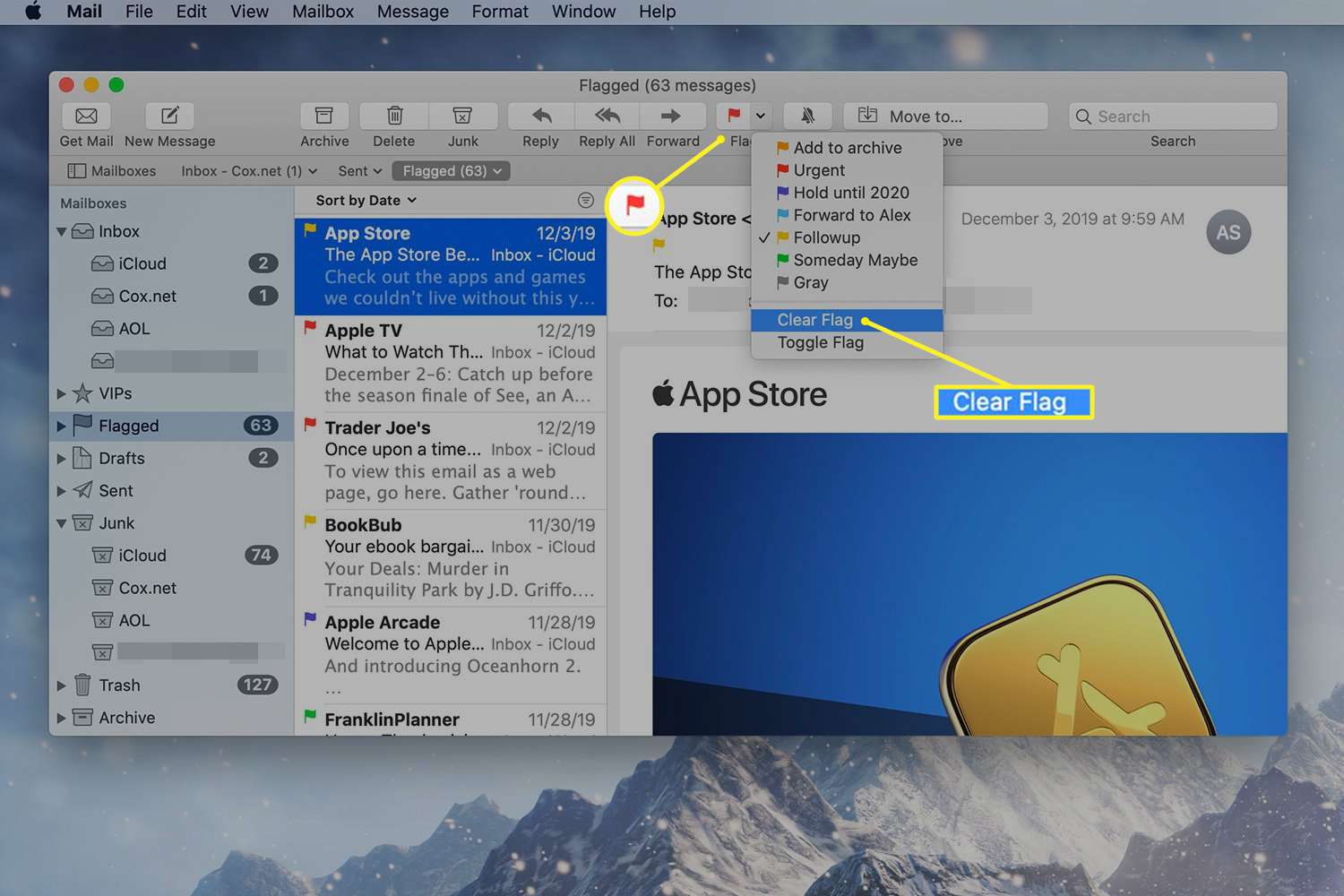Select the checked Followup flag option
Image resolution: width=1344 pixels, height=896 pixels.
click(x=847, y=237)
